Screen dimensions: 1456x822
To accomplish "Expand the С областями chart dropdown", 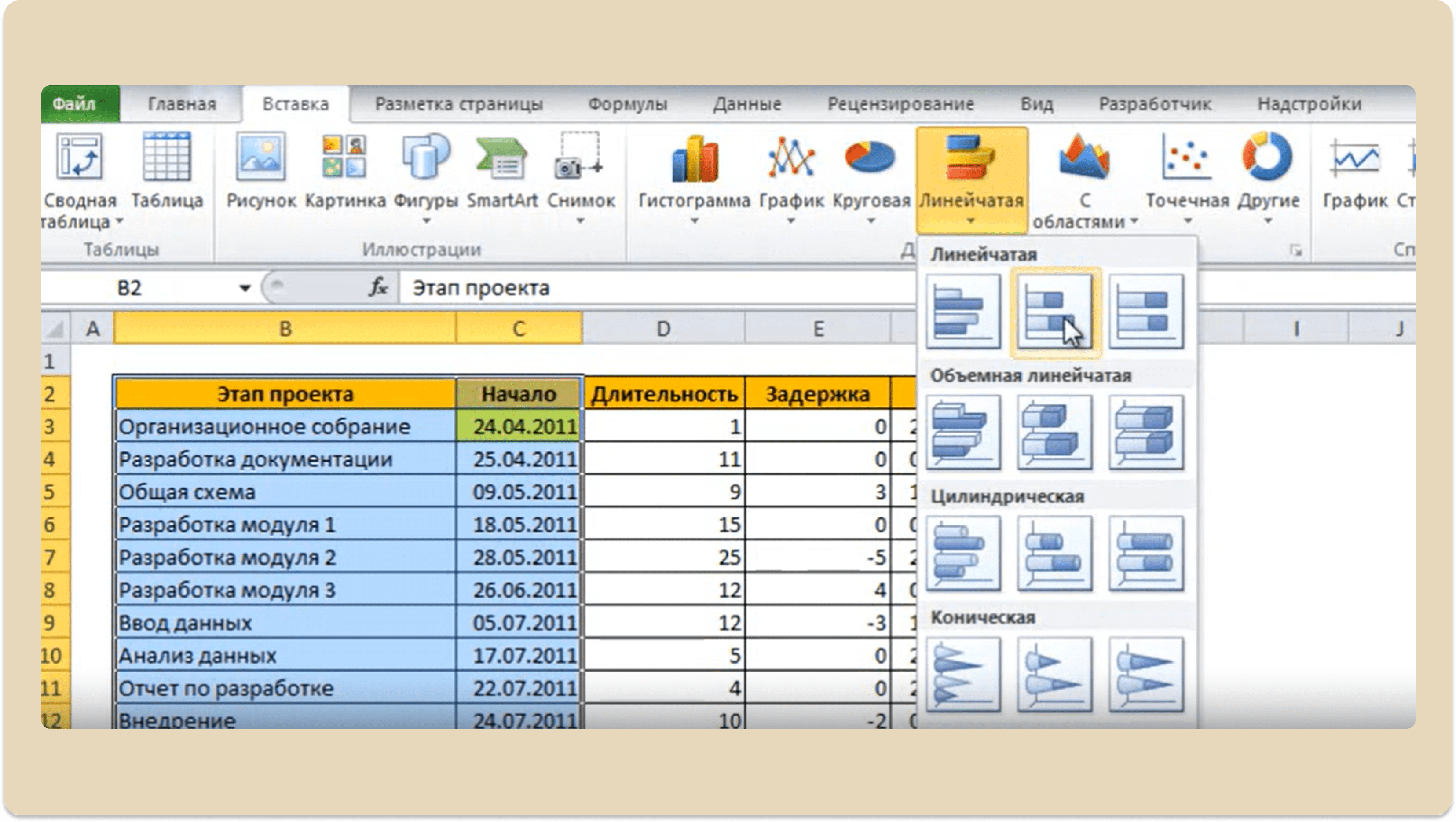I will (x=1134, y=222).
